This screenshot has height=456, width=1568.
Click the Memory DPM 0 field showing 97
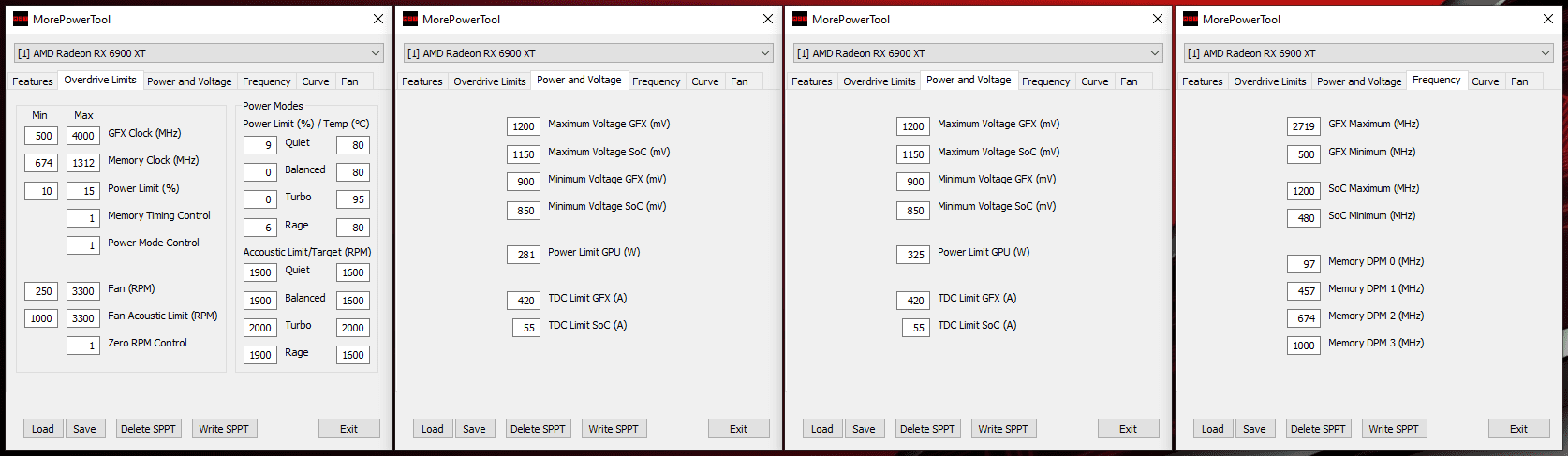coord(1304,264)
